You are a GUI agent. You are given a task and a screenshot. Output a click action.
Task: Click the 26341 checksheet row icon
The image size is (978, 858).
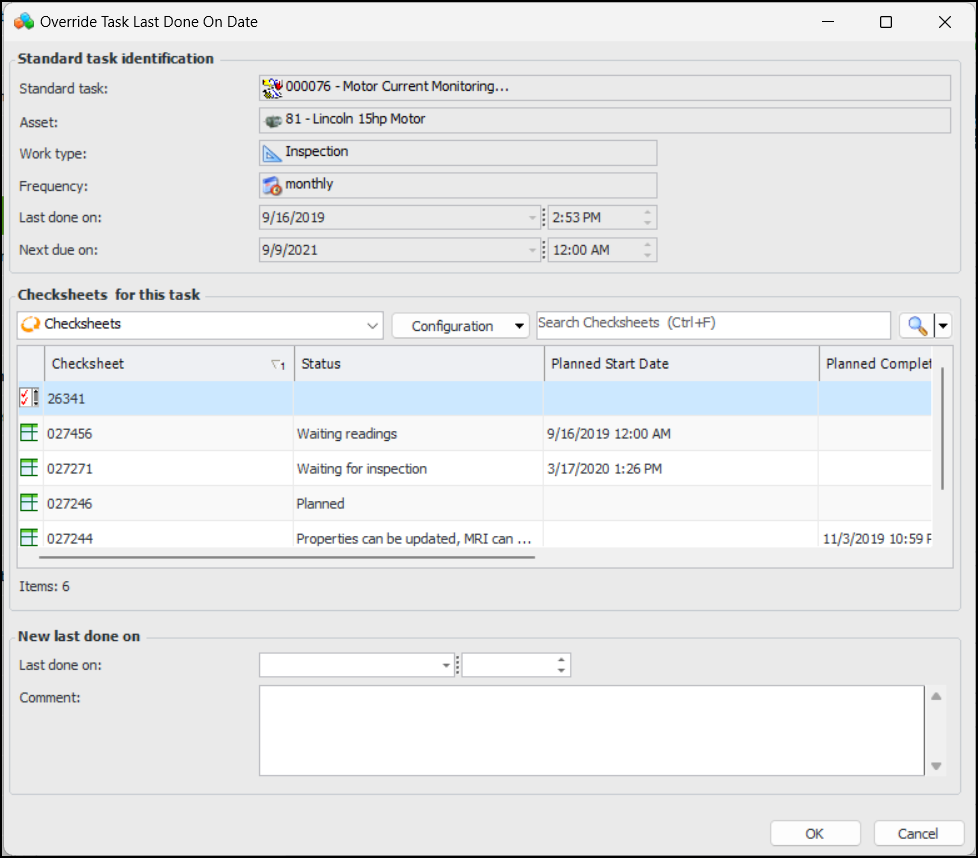(x=29, y=398)
